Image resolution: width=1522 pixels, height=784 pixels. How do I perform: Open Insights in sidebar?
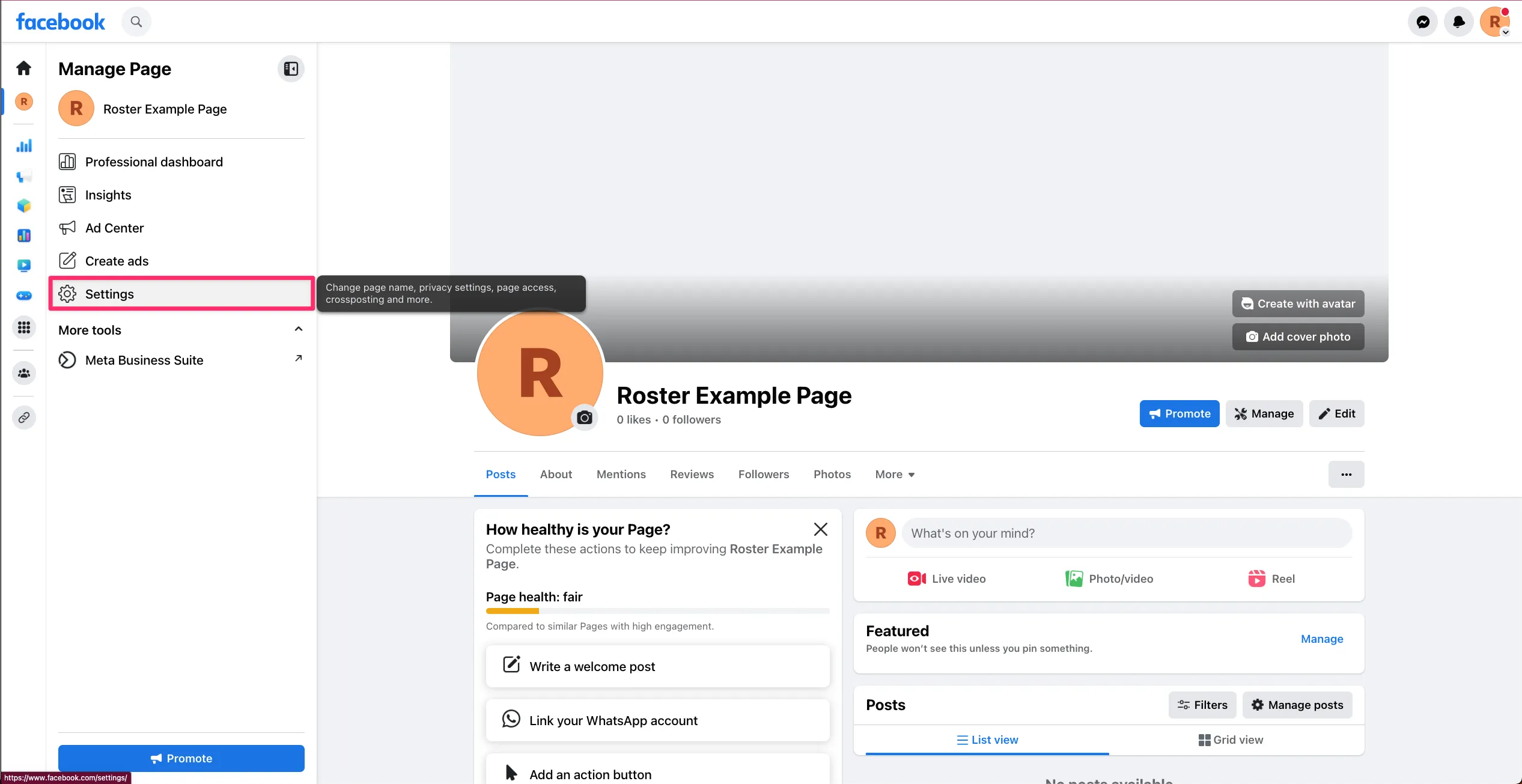click(181, 195)
